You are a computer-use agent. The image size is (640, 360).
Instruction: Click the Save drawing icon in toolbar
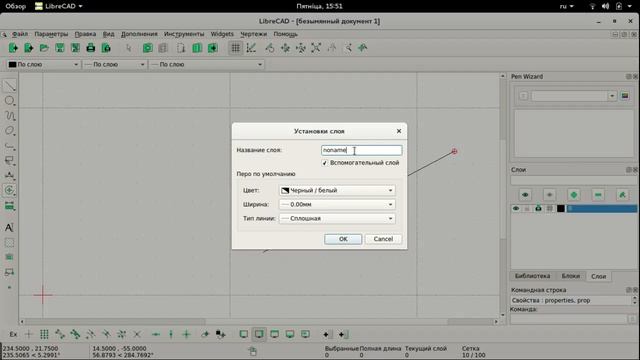click(60, 48)
